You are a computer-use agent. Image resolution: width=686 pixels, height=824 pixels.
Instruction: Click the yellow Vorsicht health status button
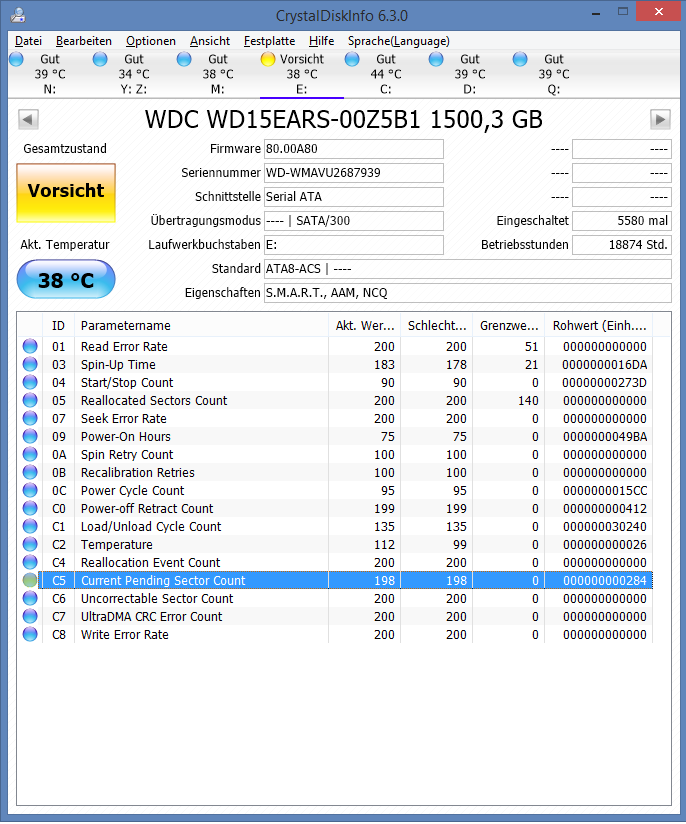pos(66,192)
